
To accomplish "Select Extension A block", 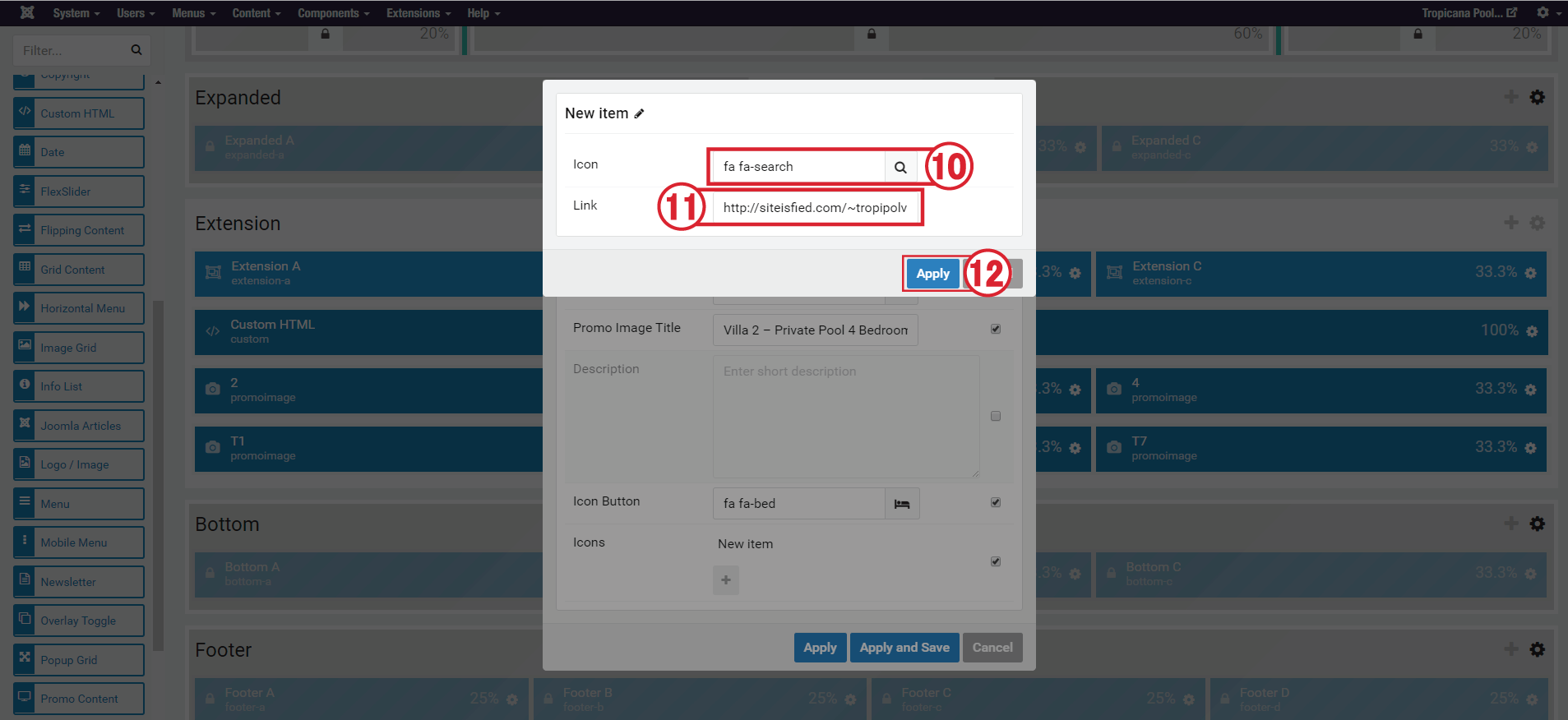I will click(x=368, y=274).
